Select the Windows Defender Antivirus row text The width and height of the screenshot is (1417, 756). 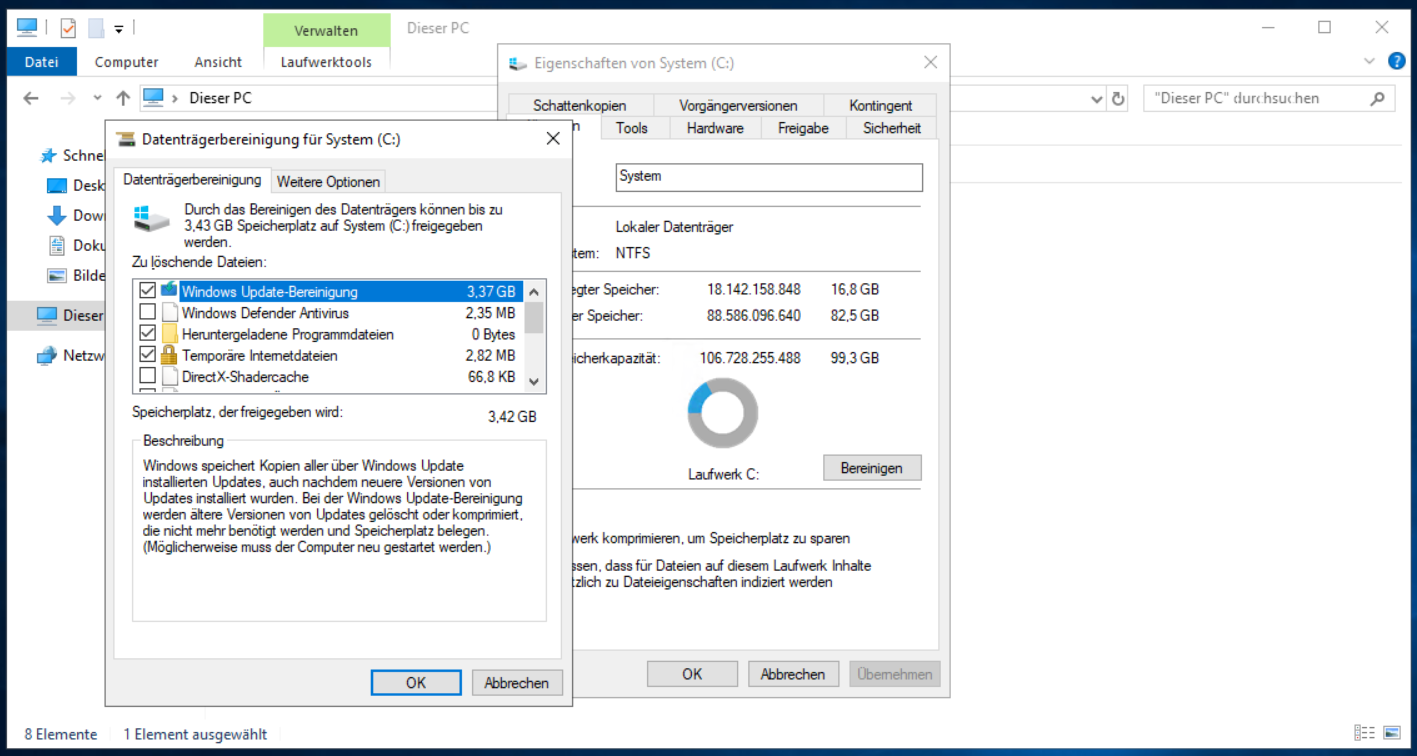click(x=265, y=313)
